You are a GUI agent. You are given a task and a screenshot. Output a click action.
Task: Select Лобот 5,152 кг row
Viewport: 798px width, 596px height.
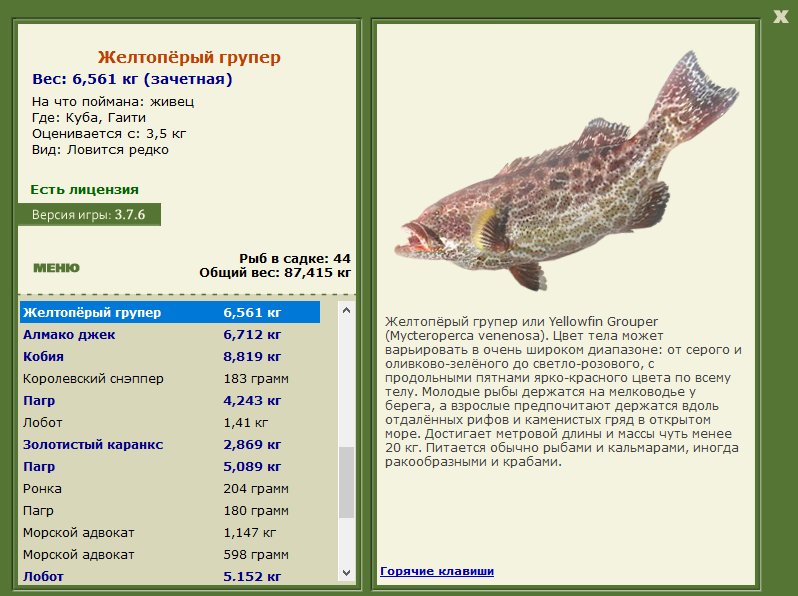[x=170, y=576]
